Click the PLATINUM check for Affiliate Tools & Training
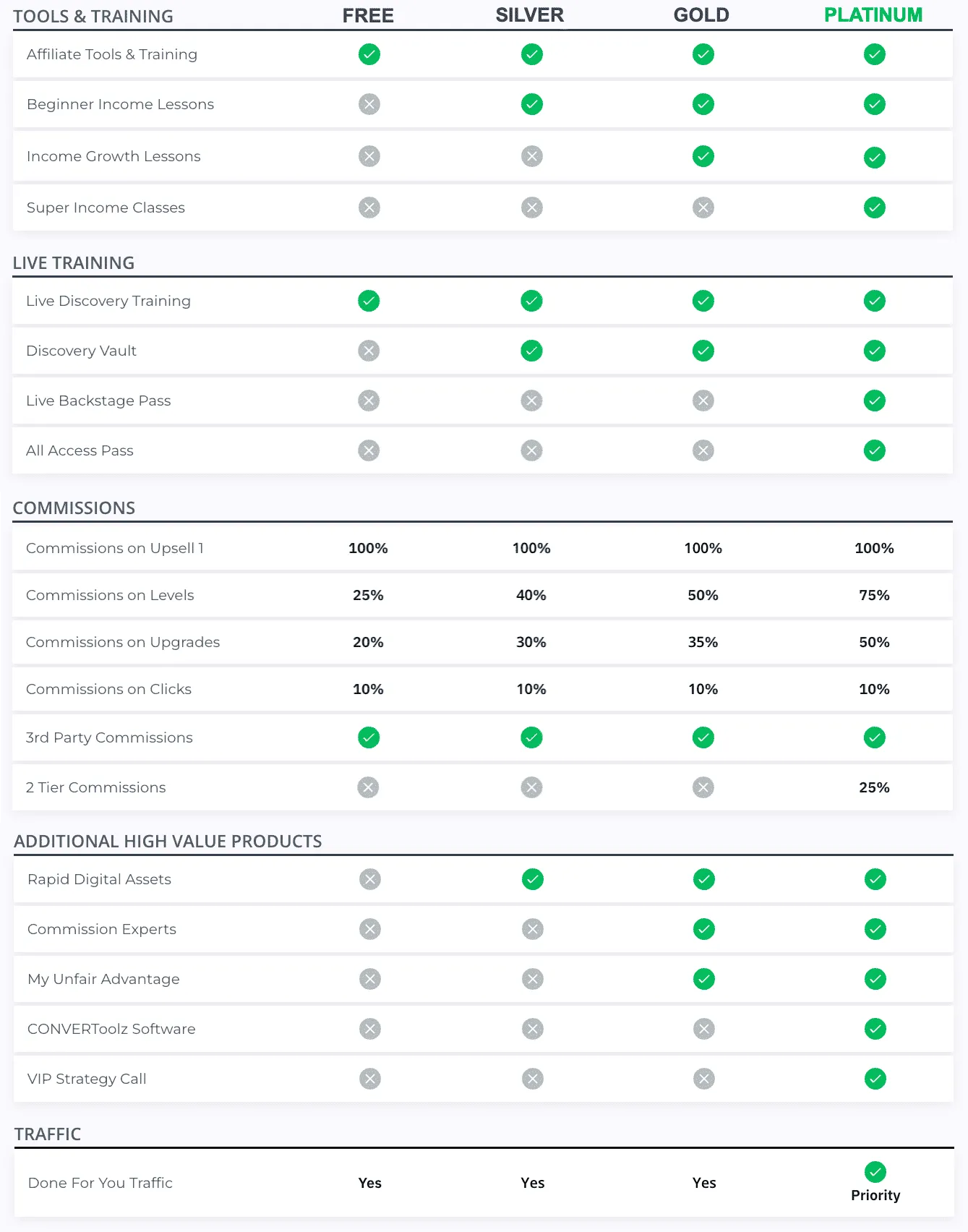Image resolution: width=968 pixels, height=1232 pixels. click(875, 54)
